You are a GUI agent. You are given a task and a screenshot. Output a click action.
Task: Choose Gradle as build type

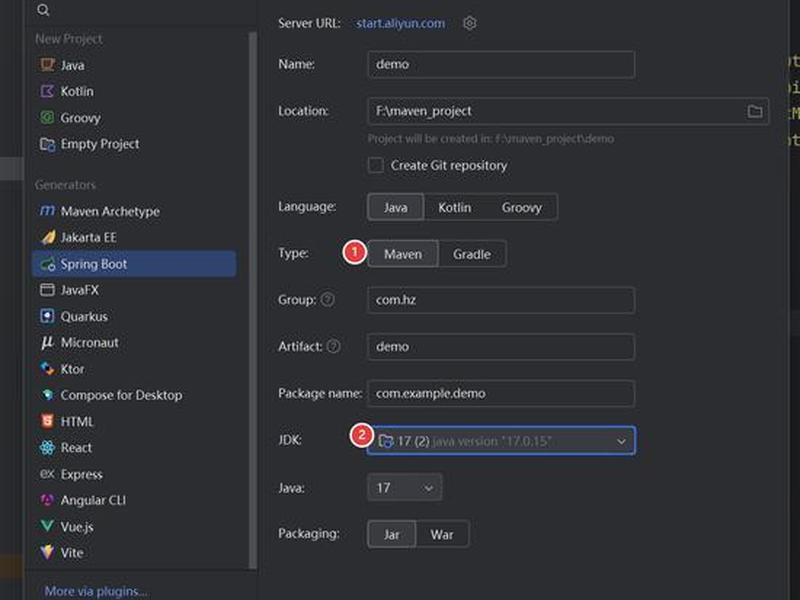coord(472,254)
